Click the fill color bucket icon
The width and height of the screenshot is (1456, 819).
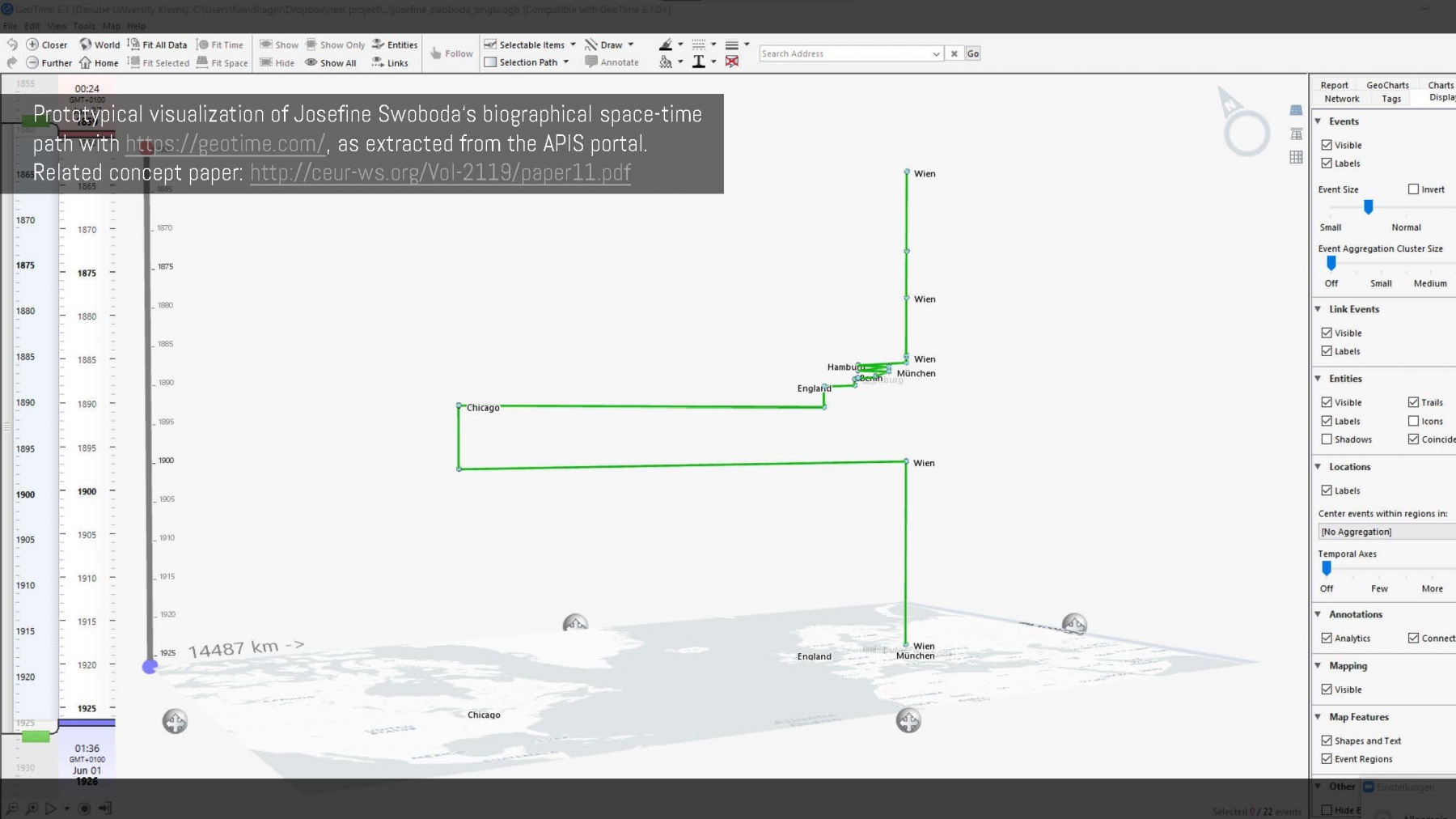tap(666, 62)
